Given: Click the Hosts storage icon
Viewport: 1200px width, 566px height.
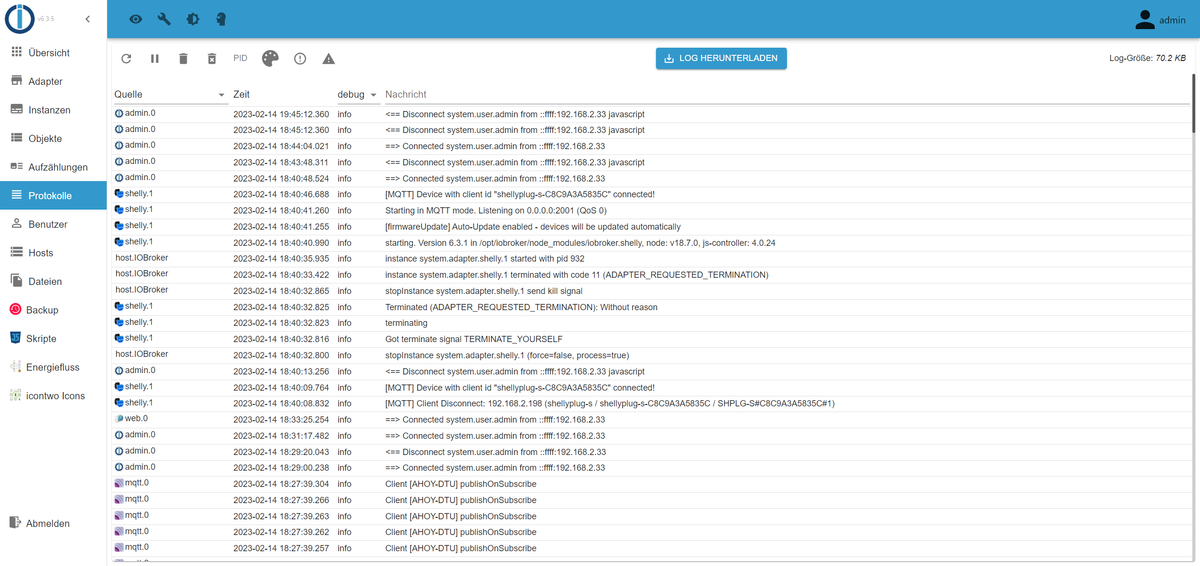Looking at the screenshot, I should pyautogui.click(x=16, y=253).
